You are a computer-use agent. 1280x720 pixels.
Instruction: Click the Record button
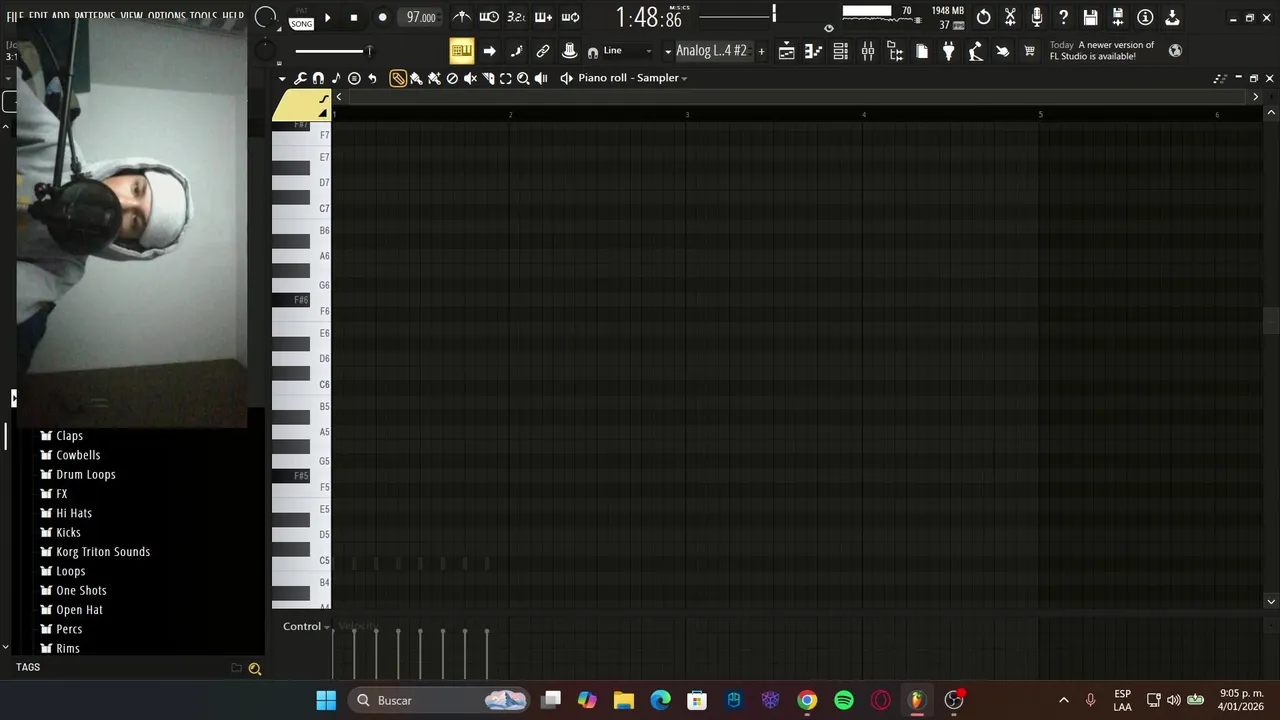point(382,18)
